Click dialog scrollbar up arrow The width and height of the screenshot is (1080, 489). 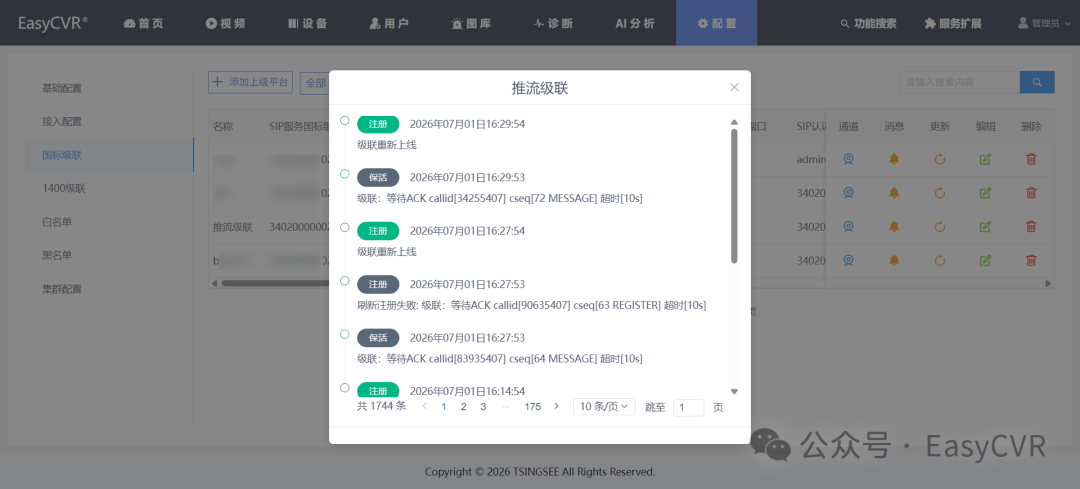click(x=734, y=123)
